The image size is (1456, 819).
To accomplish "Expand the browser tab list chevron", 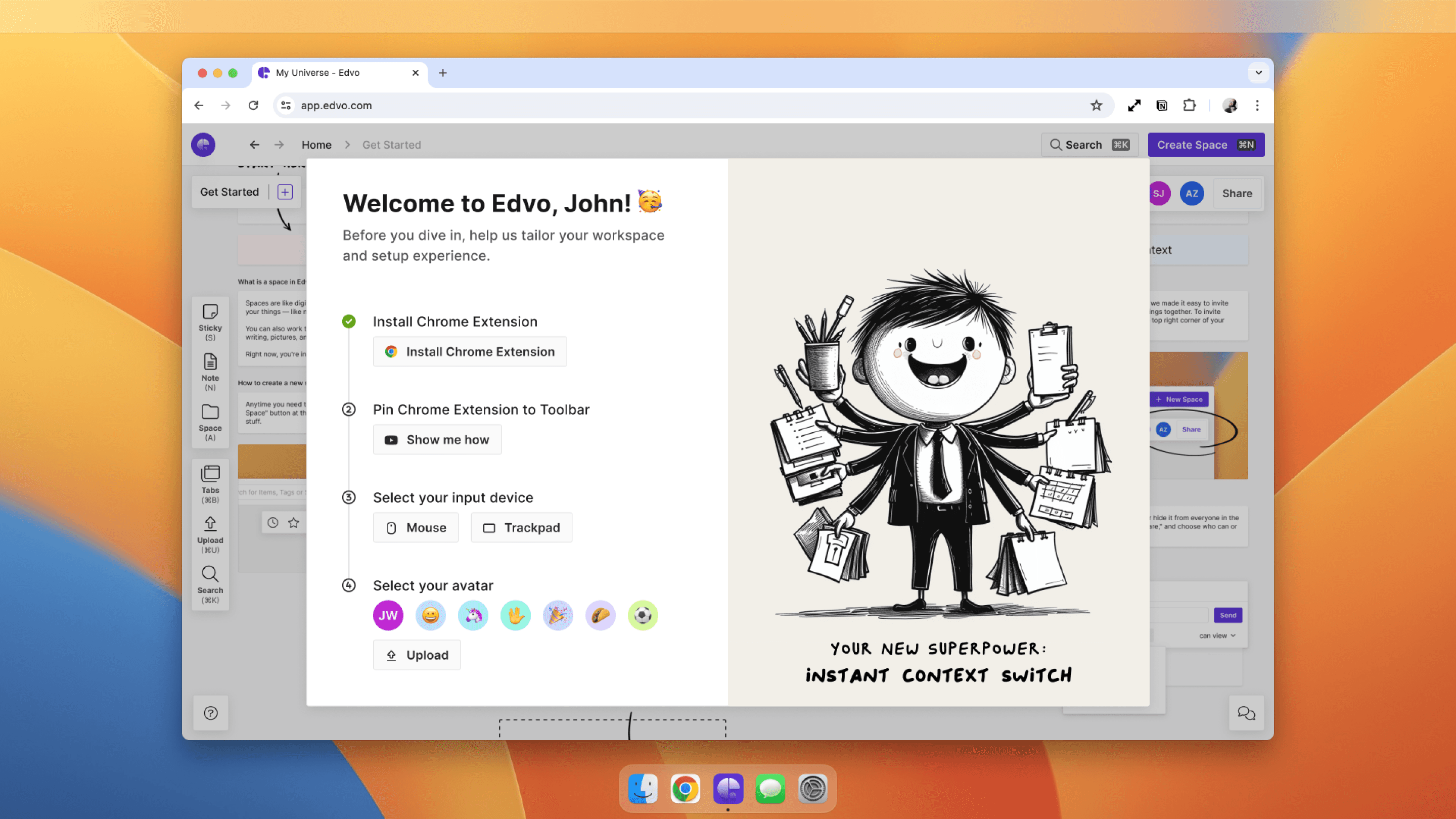I will point(1258,72).
